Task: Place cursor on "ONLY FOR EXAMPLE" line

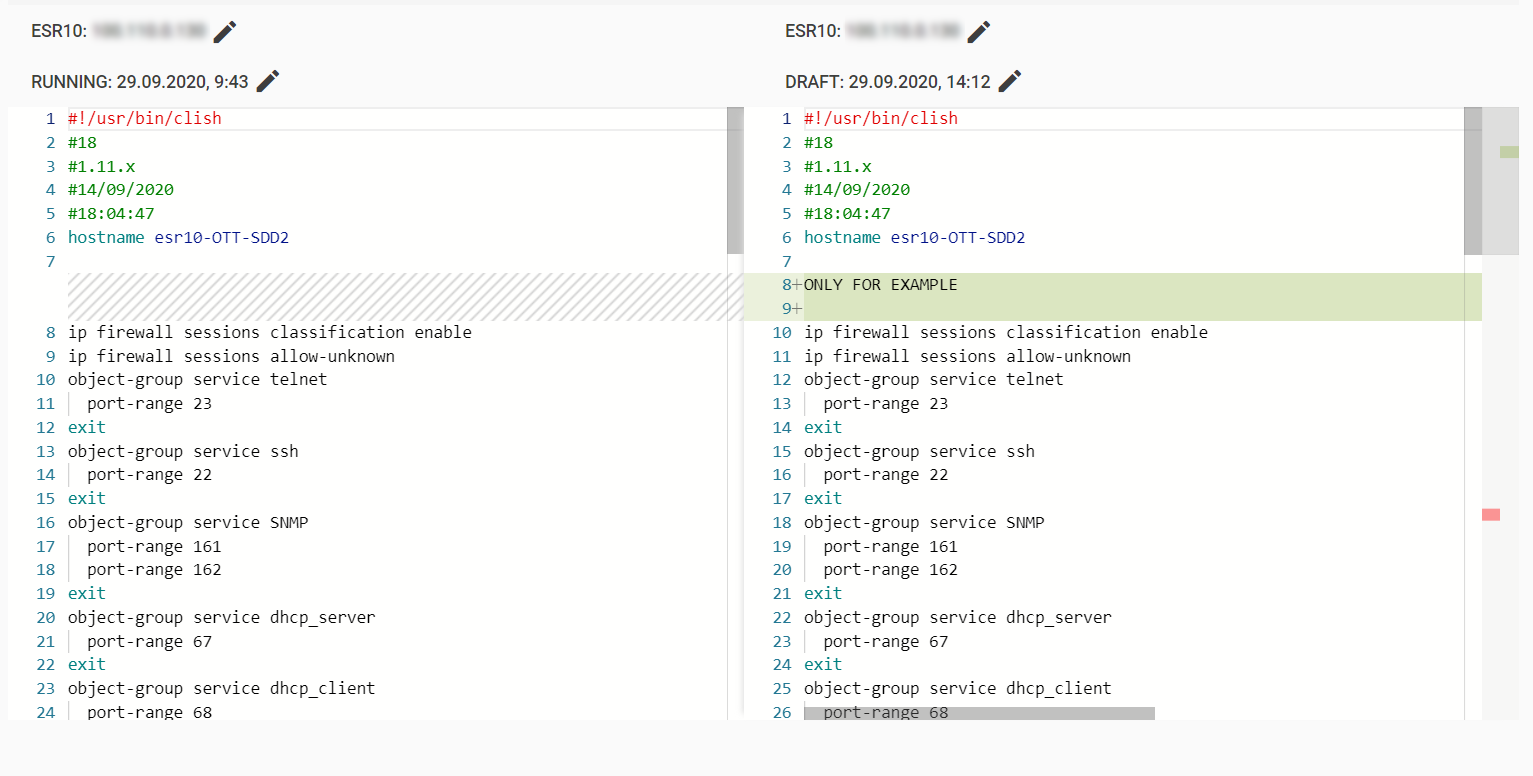Action: 880,285
